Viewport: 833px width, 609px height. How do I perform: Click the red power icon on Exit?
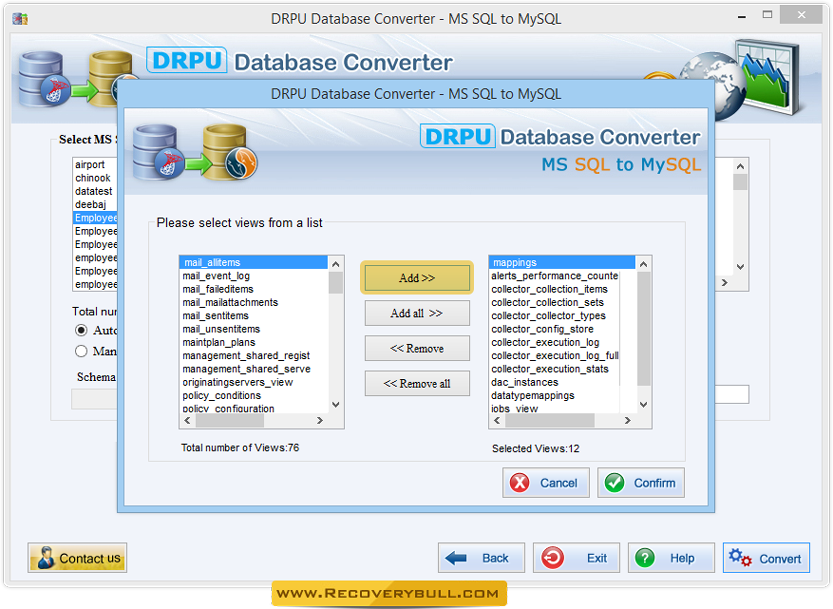click(552, 557)
